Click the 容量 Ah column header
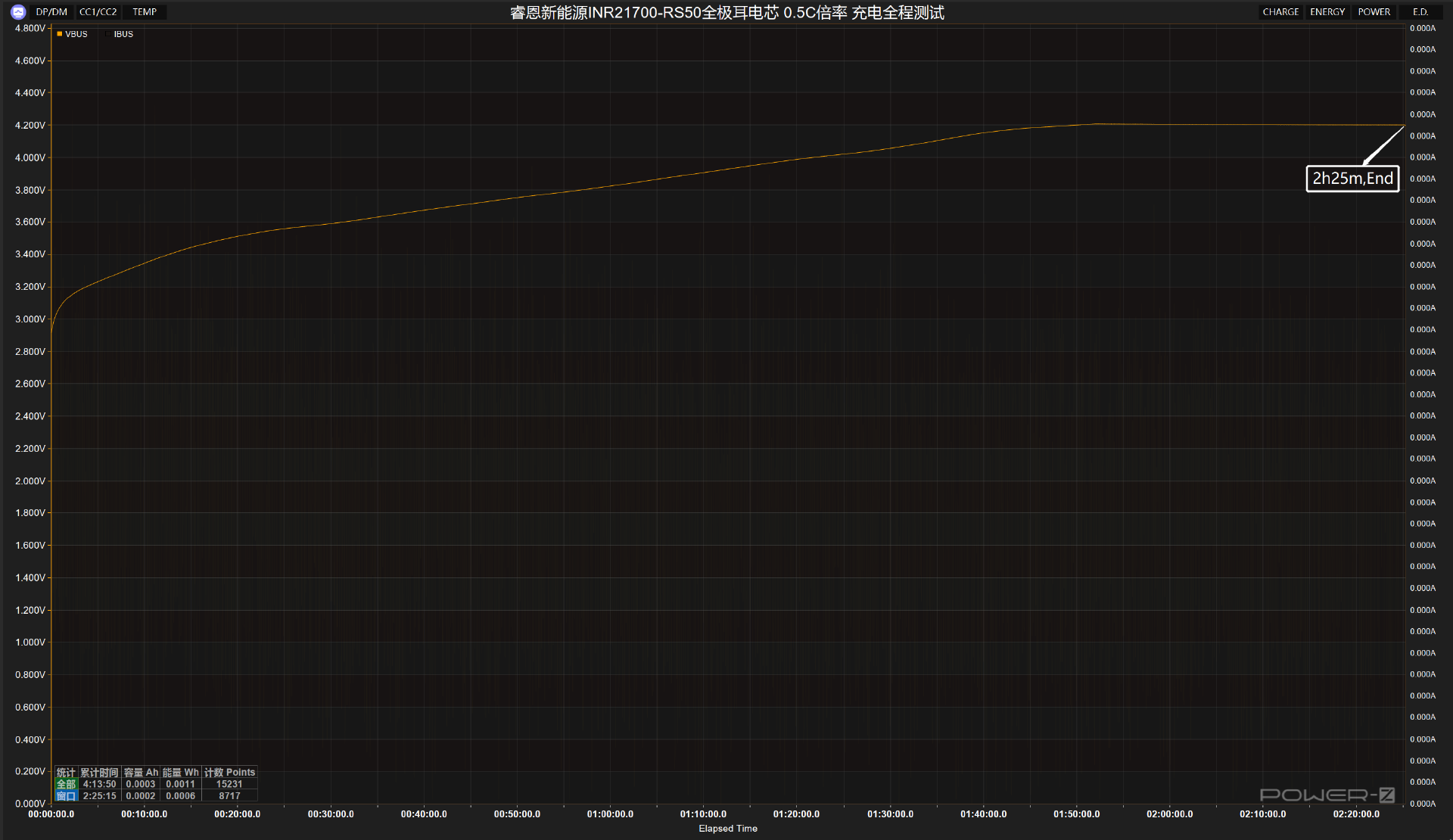 (141, 773)
